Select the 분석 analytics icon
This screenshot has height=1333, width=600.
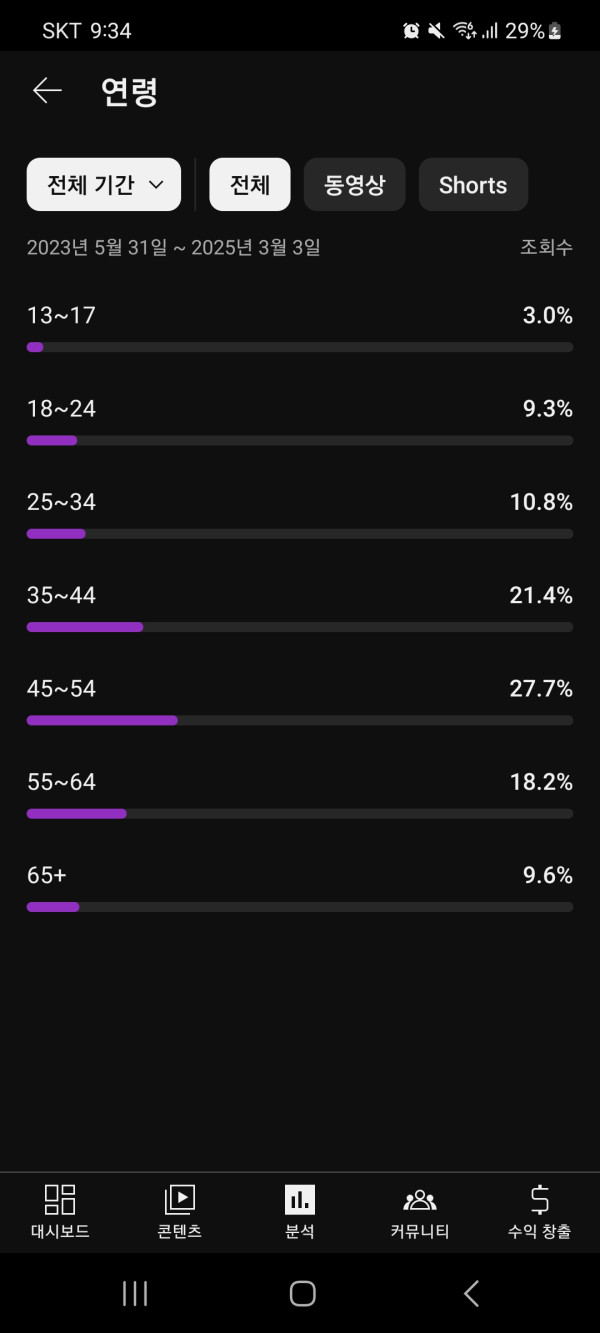tap(299, 1199)
